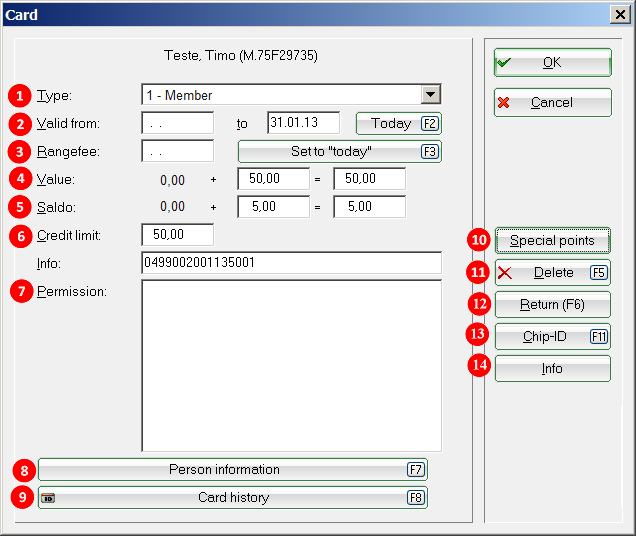Click the Saldo amount-to-add field

pos(272,207)
